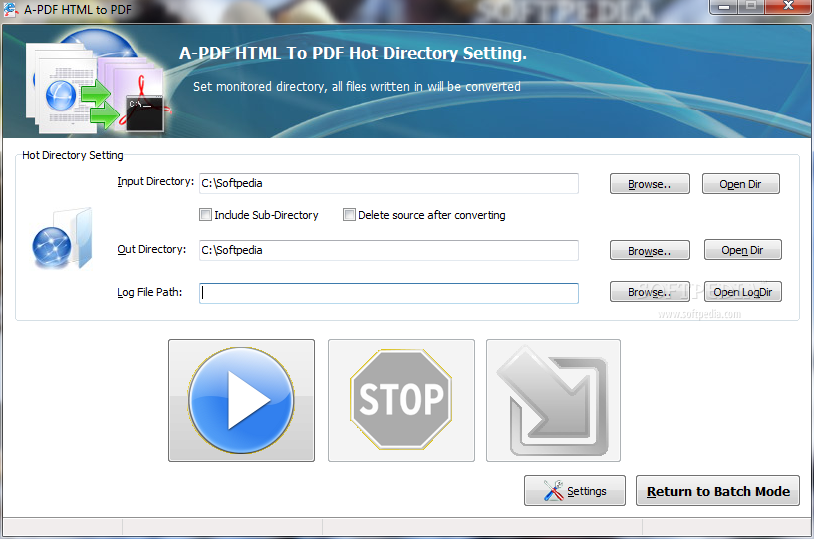Click the 'Set monitored directory' subtitle text
This screenshot has height=539, width=814.
(357, 87)
